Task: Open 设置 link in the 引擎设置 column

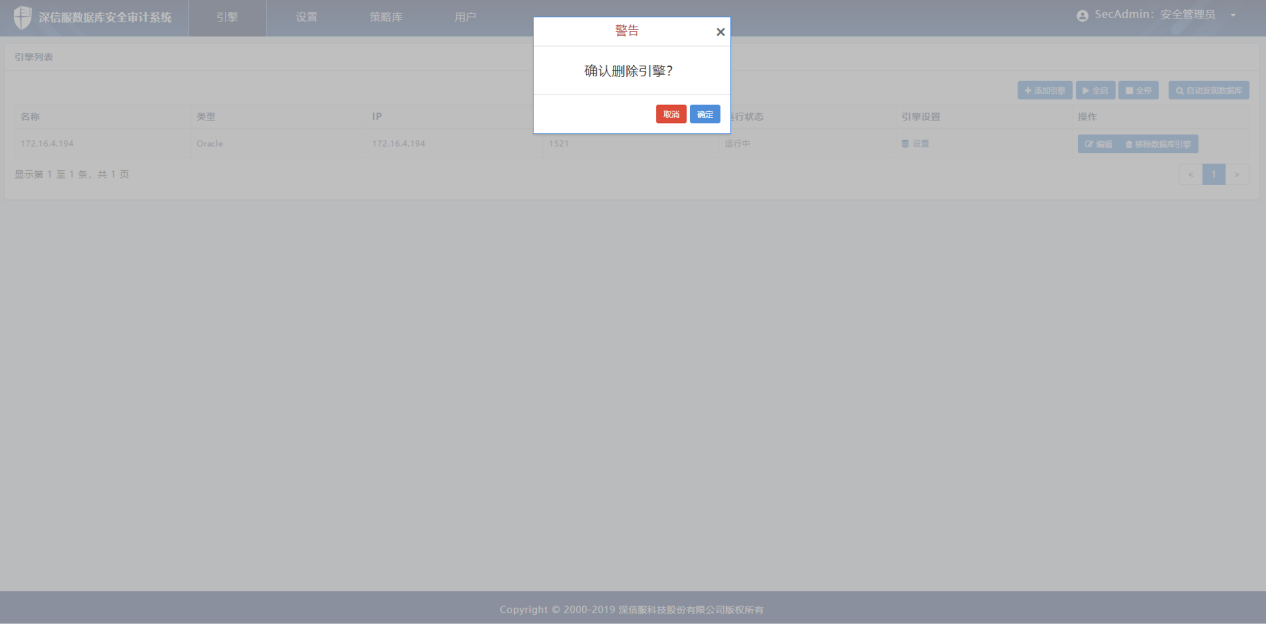Action: coord(915,144)
